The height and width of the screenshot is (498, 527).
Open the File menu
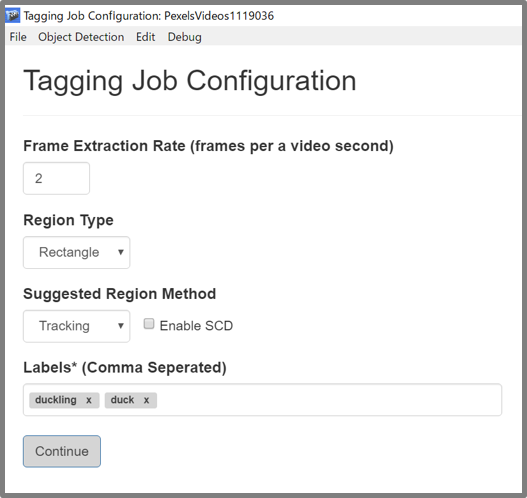pyautogui.click(x=18, y=37)
